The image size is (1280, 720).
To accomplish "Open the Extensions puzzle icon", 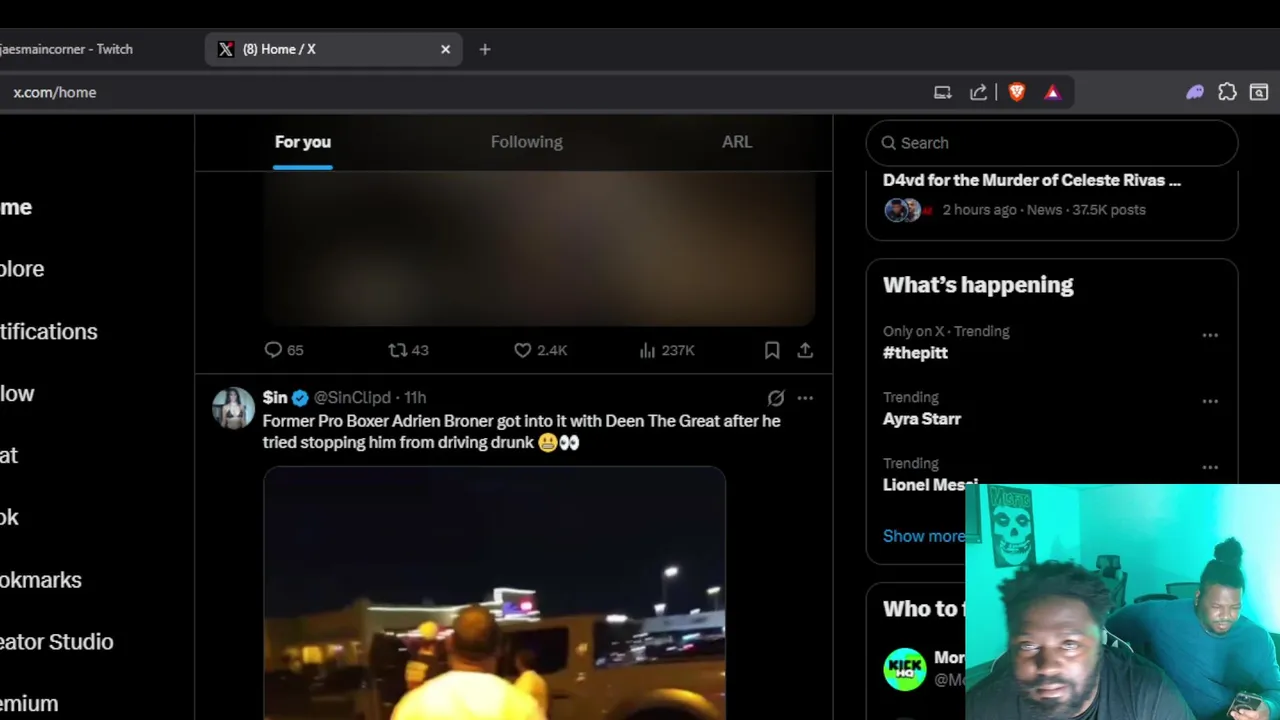I will [x=1227, y=92].
